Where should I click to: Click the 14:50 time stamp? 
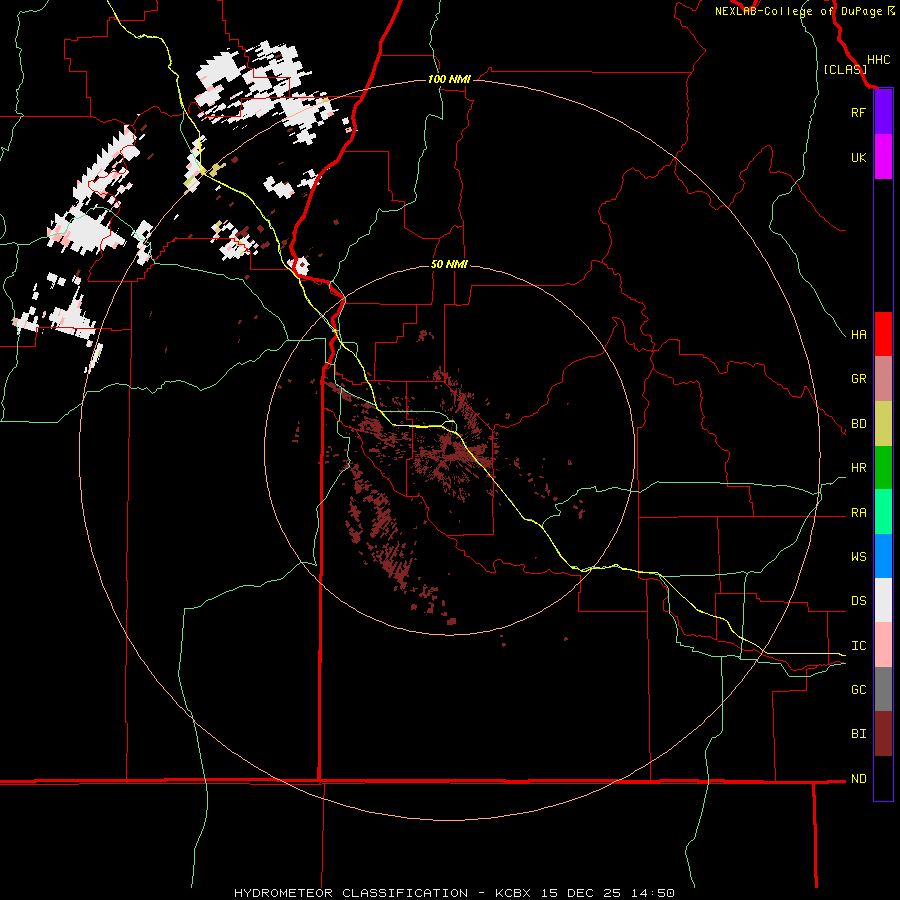click(x=652, y=893)
